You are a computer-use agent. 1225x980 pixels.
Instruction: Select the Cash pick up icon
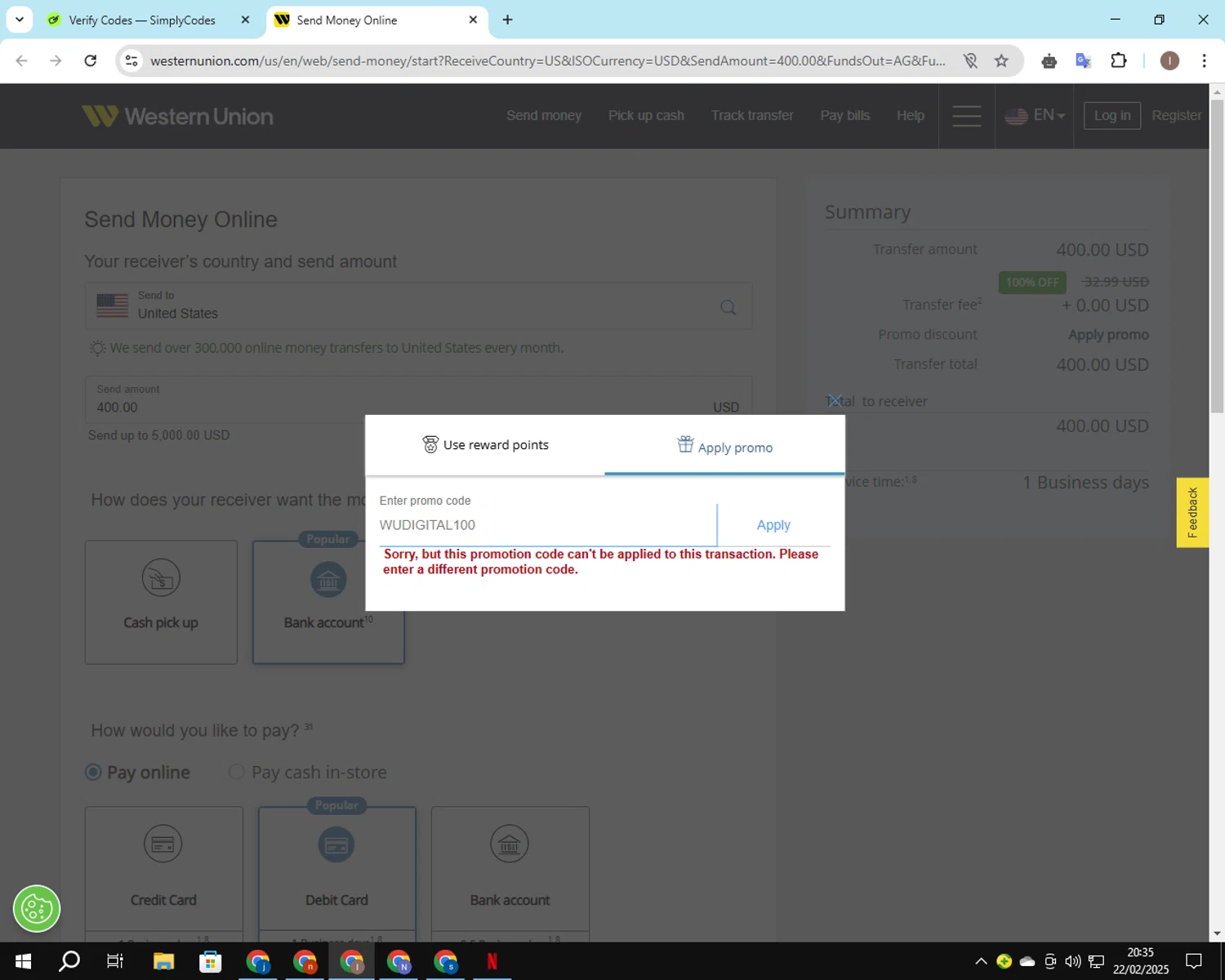click(x=161, y=578)
